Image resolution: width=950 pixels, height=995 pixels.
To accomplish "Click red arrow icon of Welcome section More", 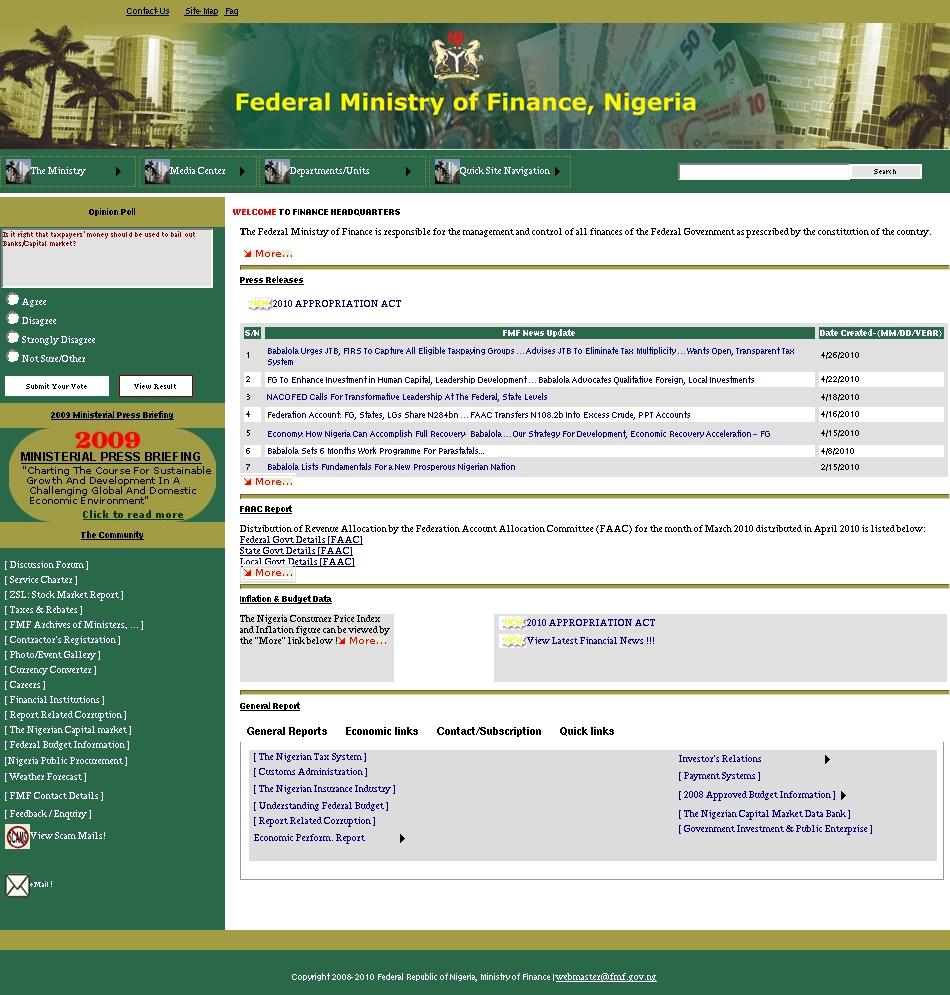I will click(x=247, y=254).
